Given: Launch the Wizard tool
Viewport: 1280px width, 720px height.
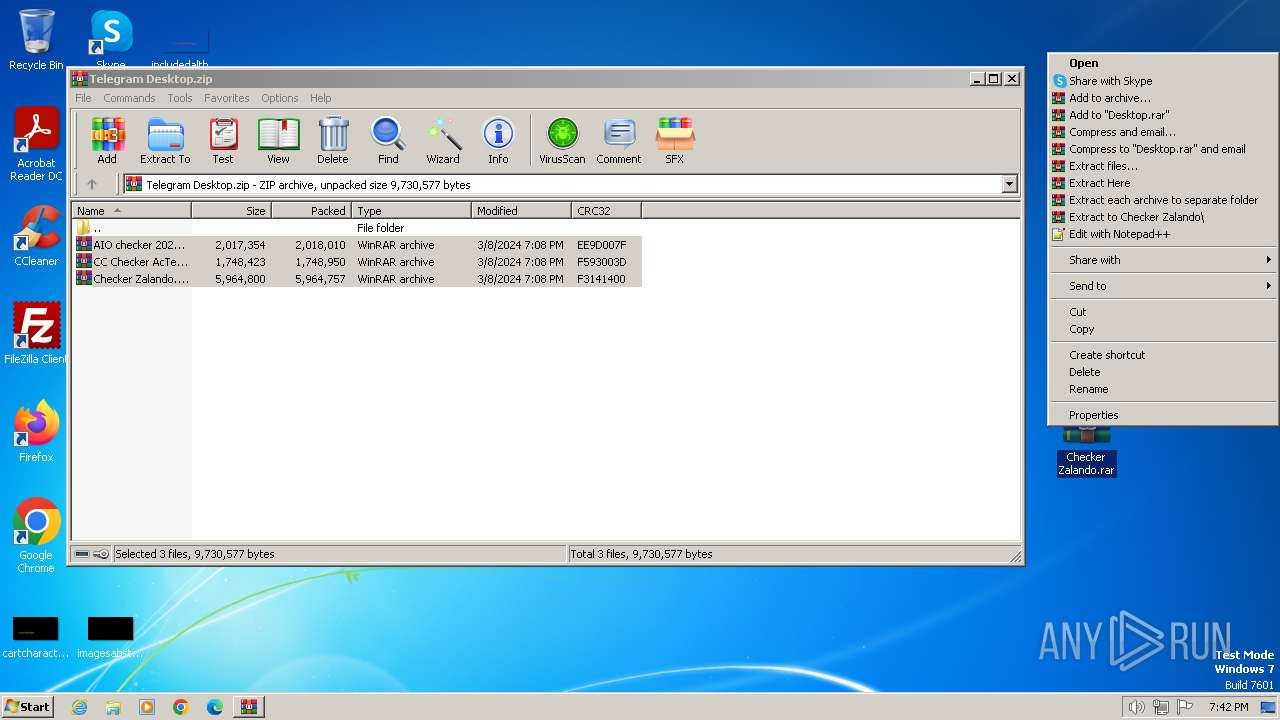Looking at the screenshot, I should point(443,141).
